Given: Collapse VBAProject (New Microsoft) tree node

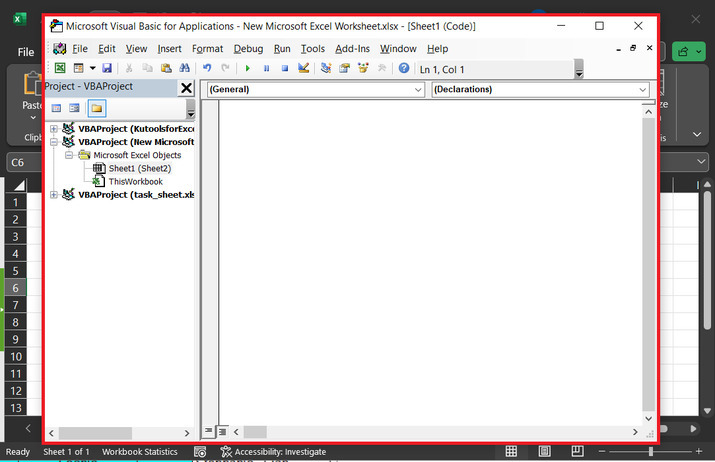Looking at the screenshot, I should pyautogui.click(x=54, y=142).
